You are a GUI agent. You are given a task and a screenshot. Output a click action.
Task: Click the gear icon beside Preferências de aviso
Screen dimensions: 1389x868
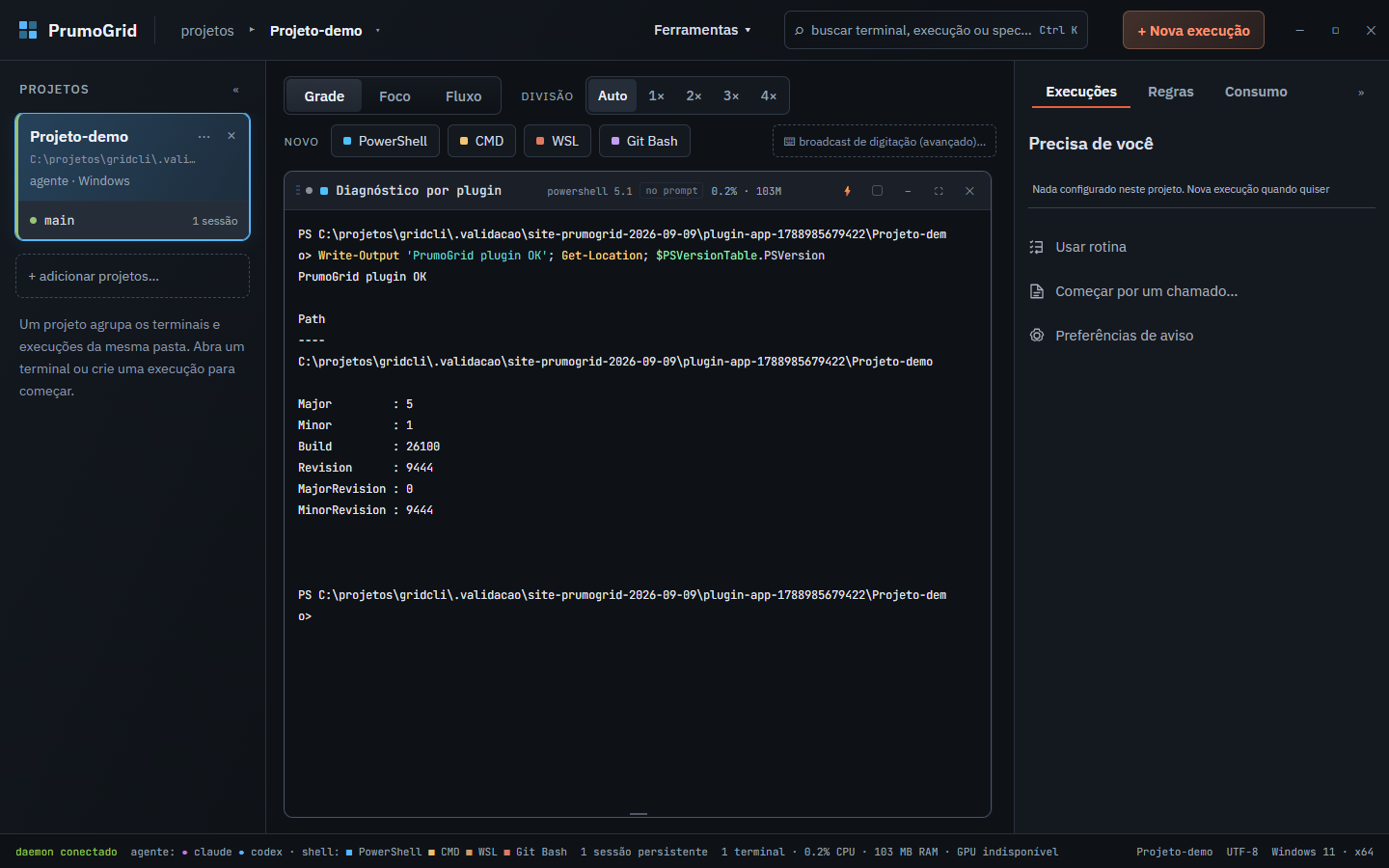(1037, 336)
